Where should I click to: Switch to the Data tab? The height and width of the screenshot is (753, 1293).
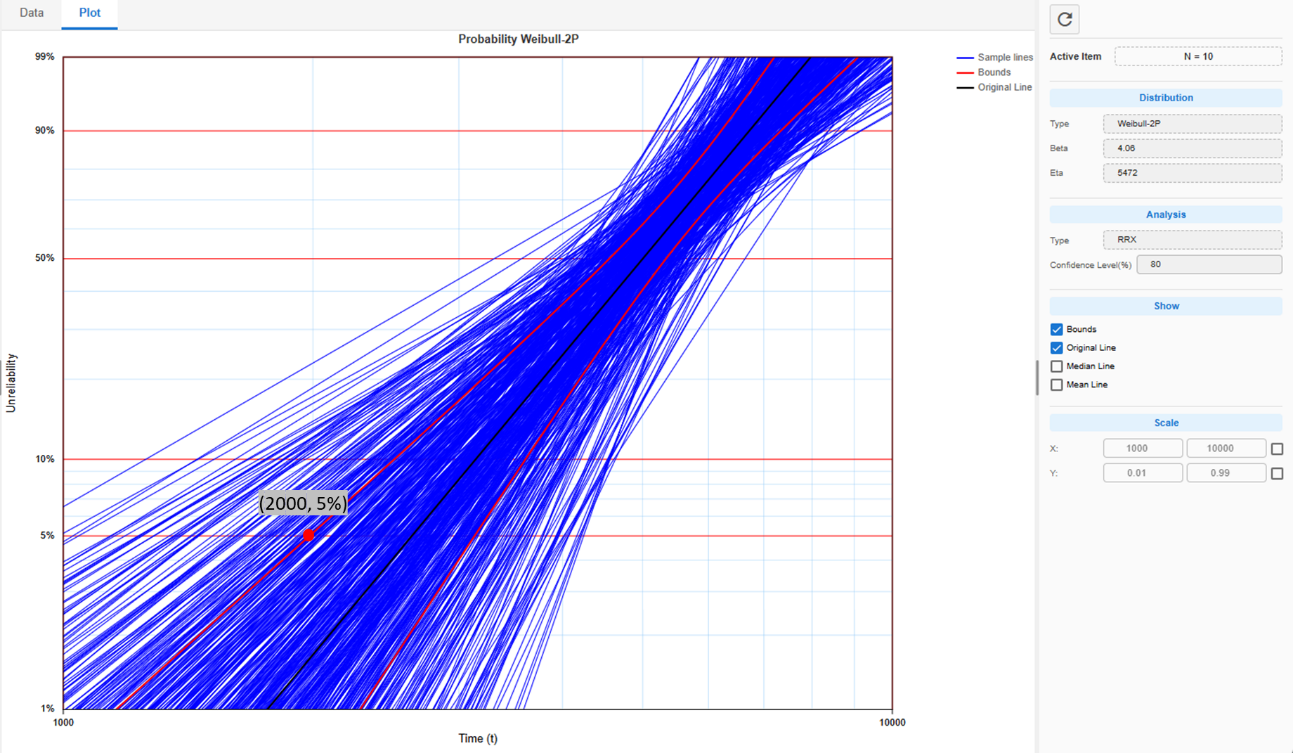(x=31, y=13)
